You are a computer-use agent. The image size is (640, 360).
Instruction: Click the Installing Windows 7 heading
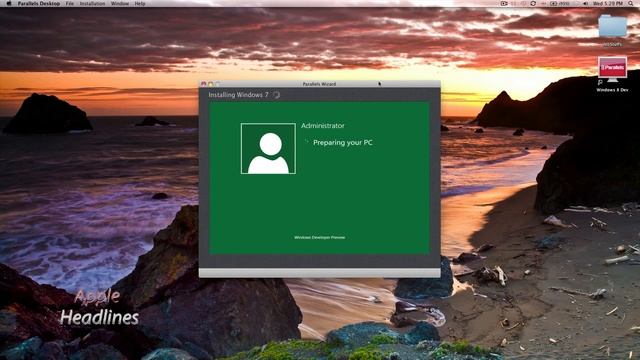click(x=238, y=95)
